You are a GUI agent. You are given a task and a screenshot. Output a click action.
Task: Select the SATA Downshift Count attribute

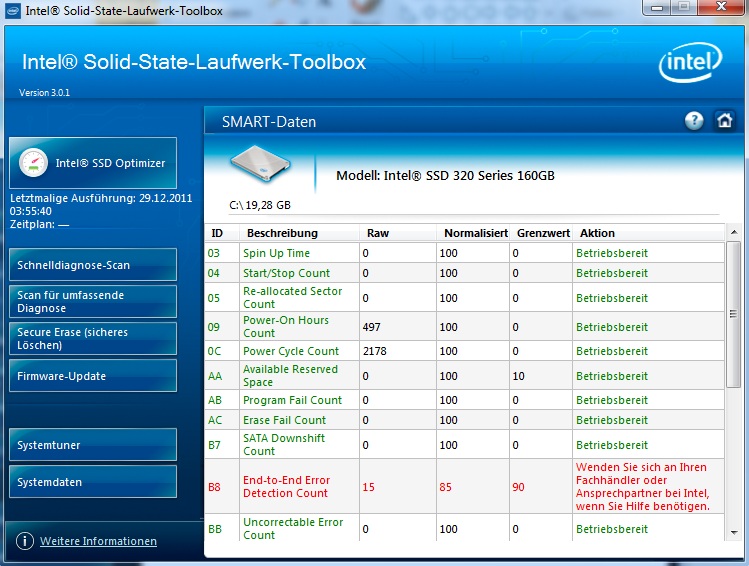click(284, 445)
